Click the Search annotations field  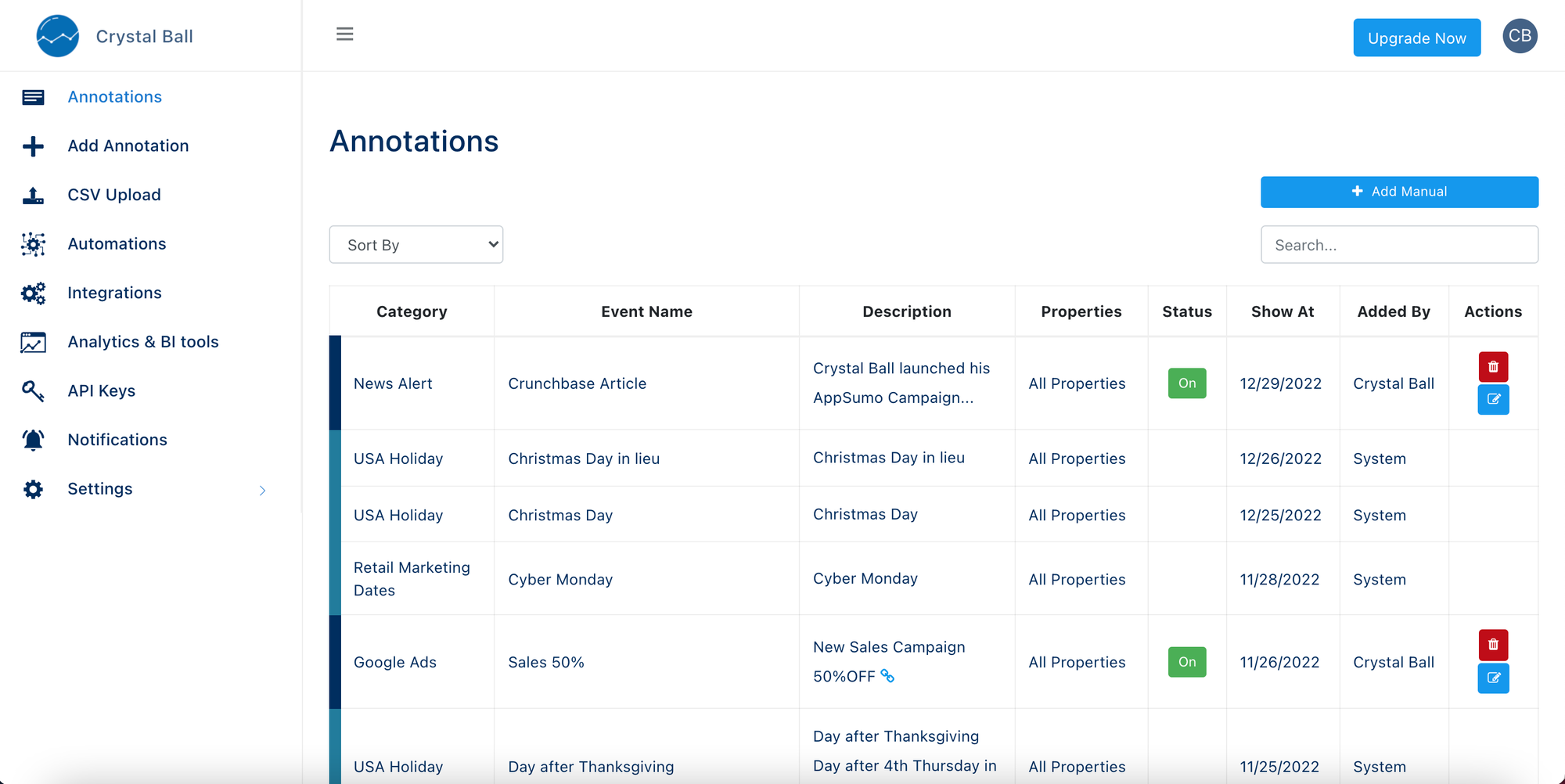1399,245
